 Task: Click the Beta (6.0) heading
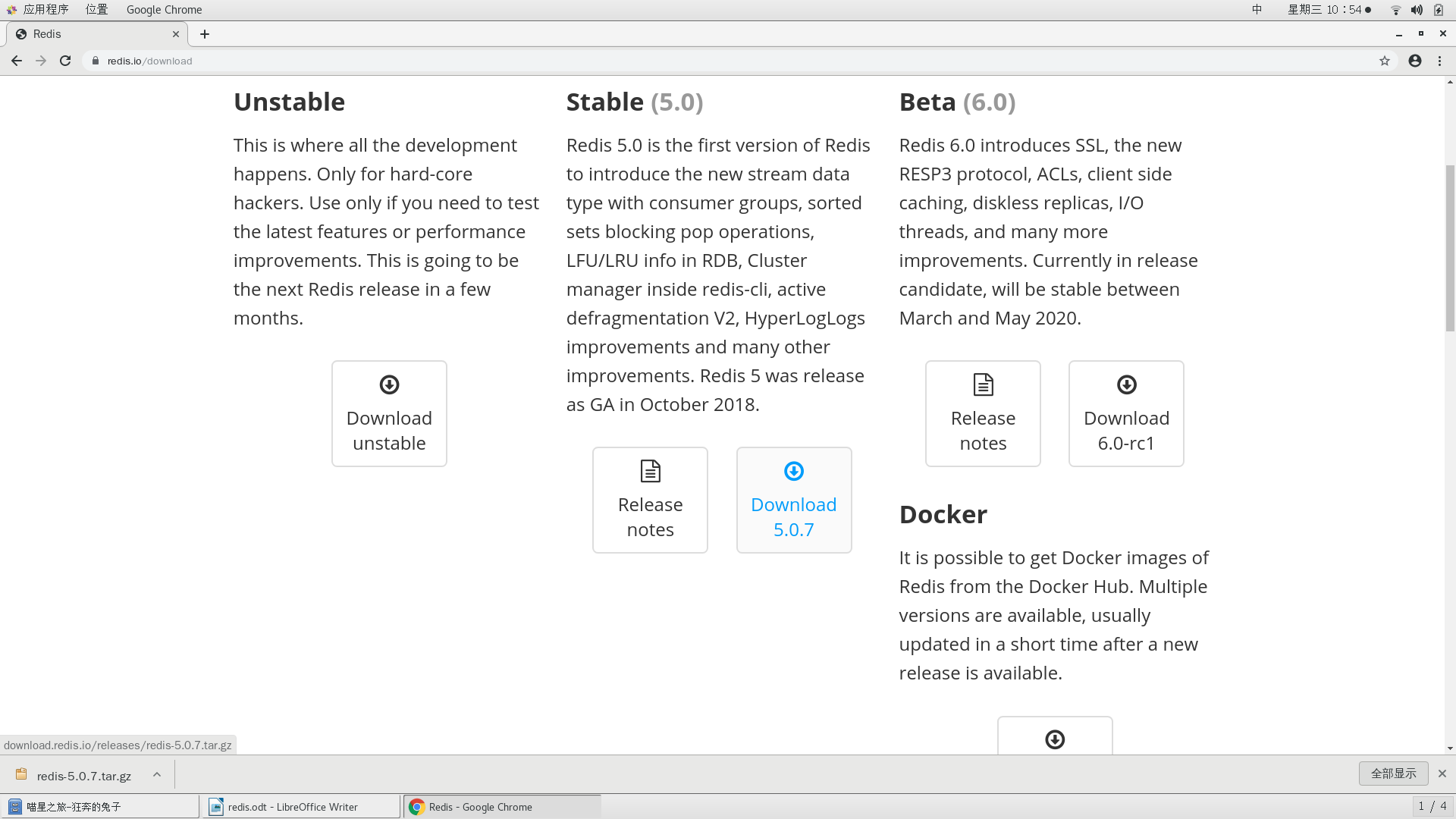(x=957, y=102)
